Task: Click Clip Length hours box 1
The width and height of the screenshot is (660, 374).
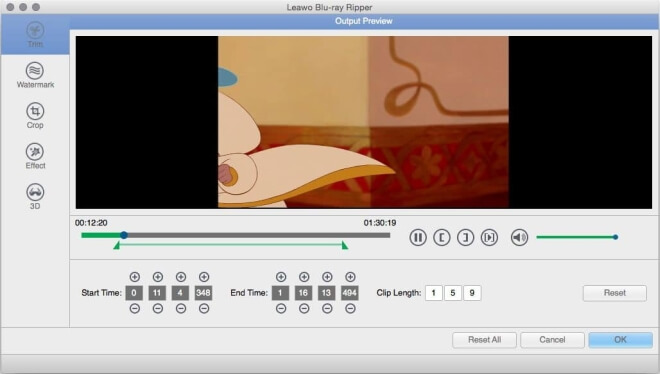Action: tap(434, 293)
